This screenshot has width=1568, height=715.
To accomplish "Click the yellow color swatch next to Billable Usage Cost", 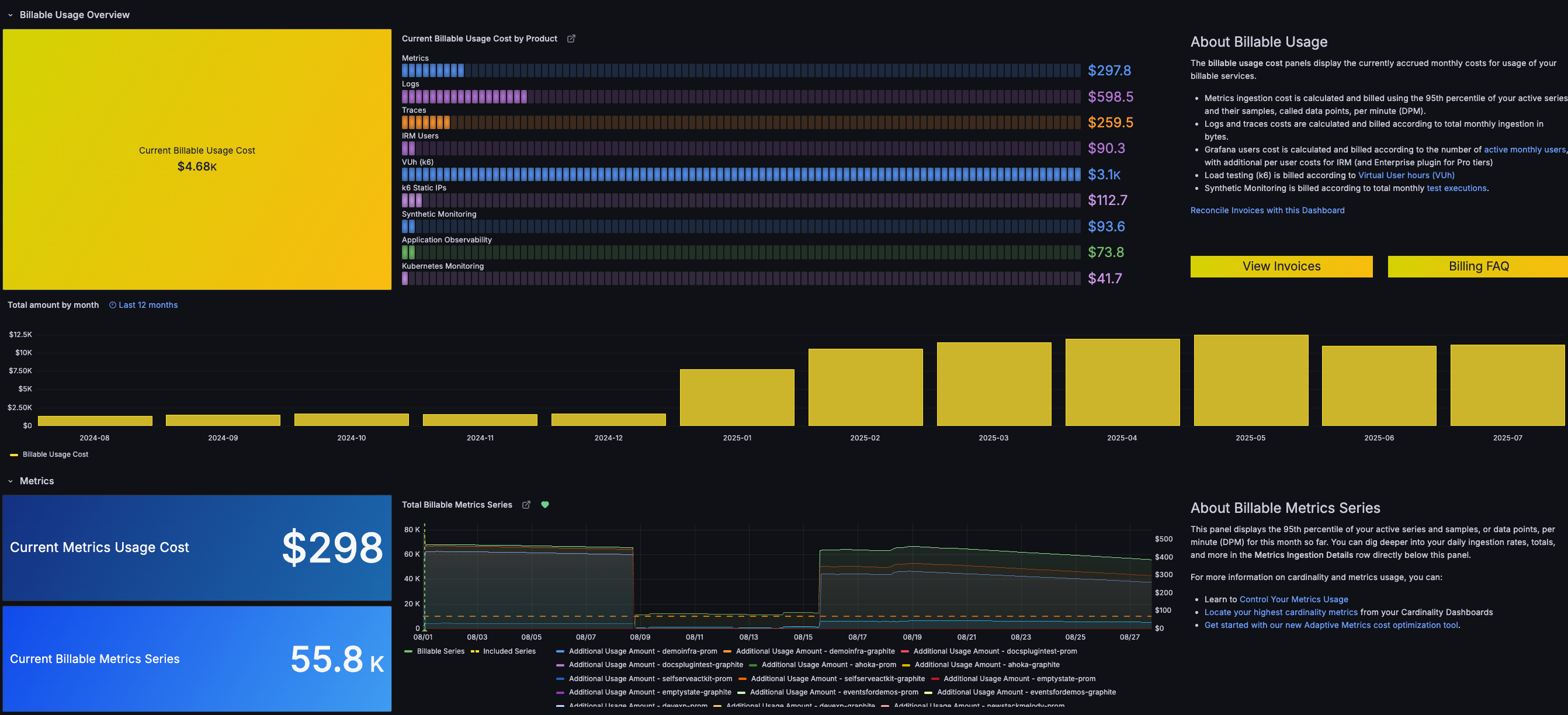I will point(13,454).
